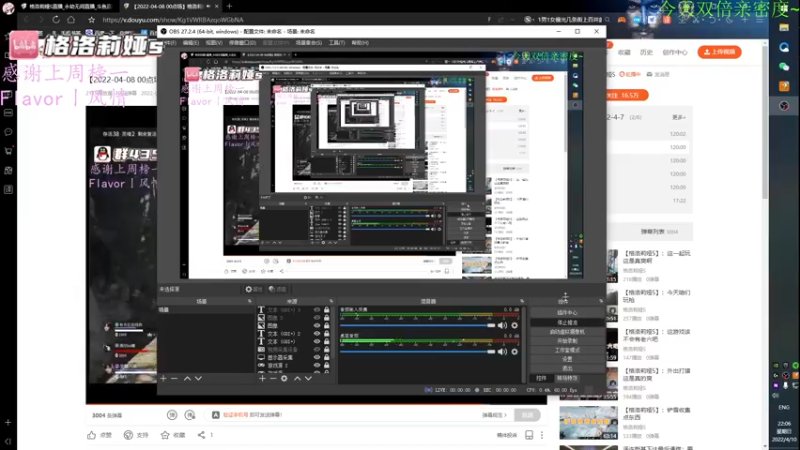Open the 场景集合(S) menu in OBS

tap(309, 43)
